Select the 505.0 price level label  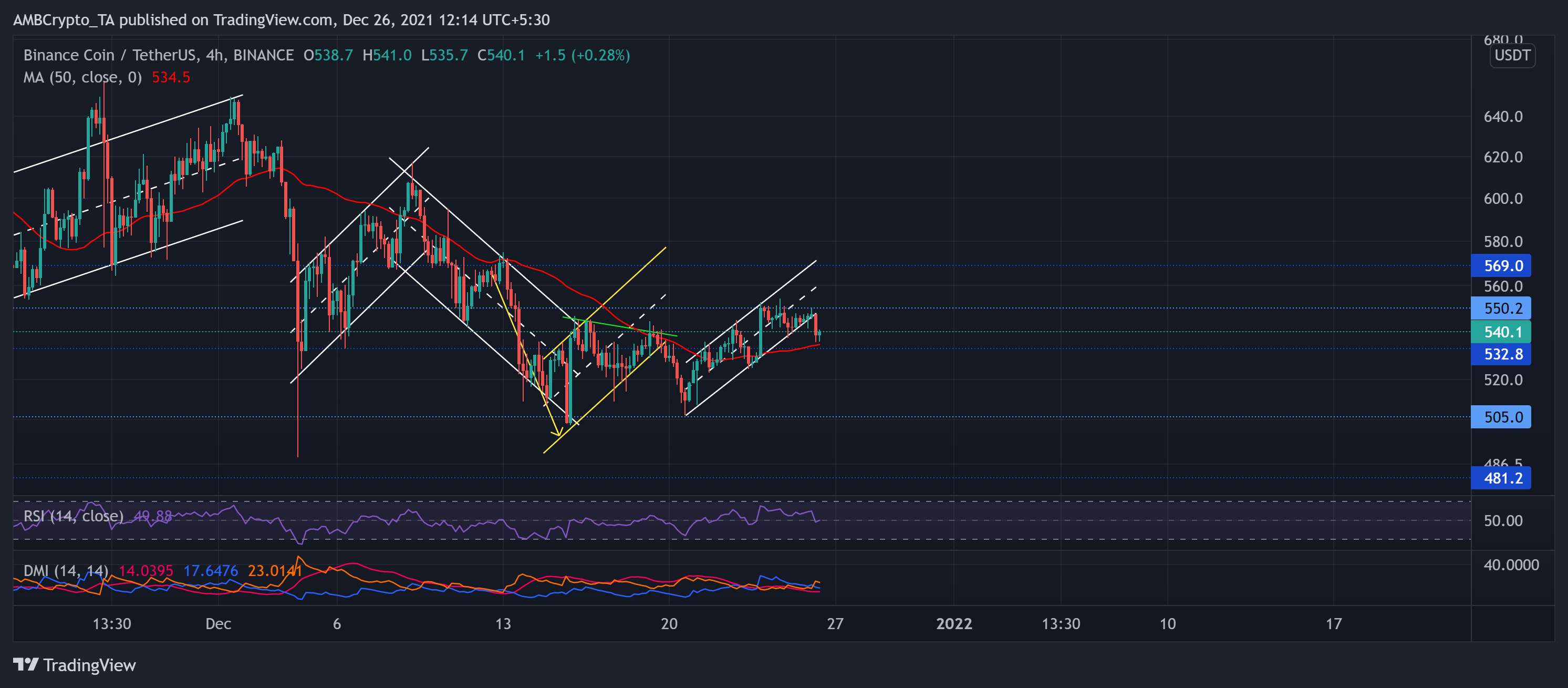pos(1500,417)
